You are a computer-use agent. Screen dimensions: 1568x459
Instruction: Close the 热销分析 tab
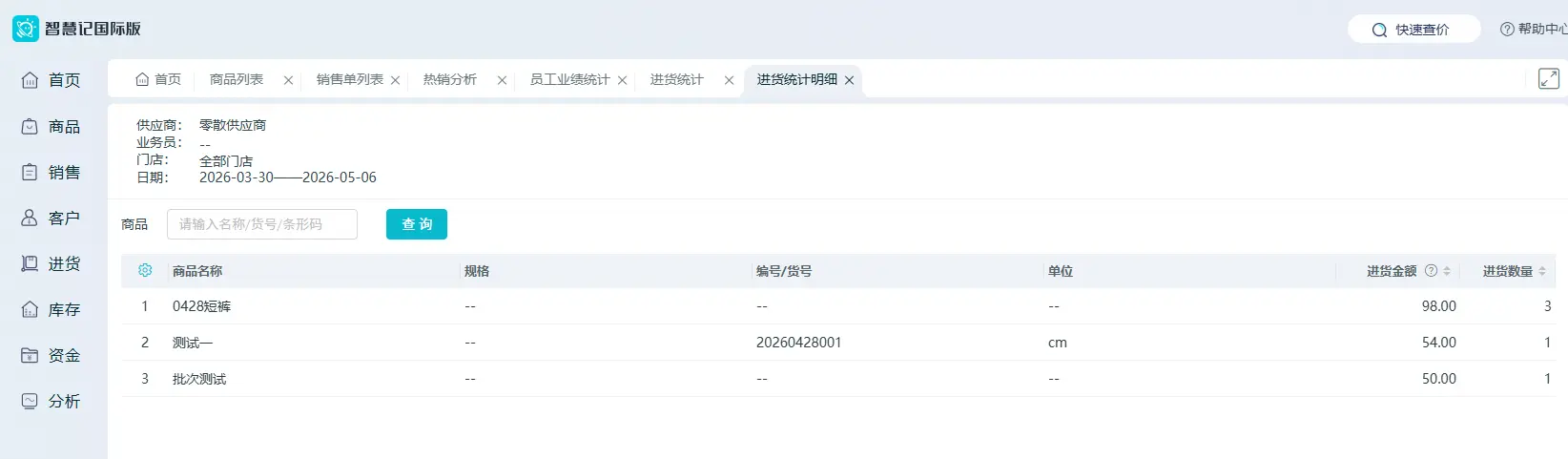(502, 80)
